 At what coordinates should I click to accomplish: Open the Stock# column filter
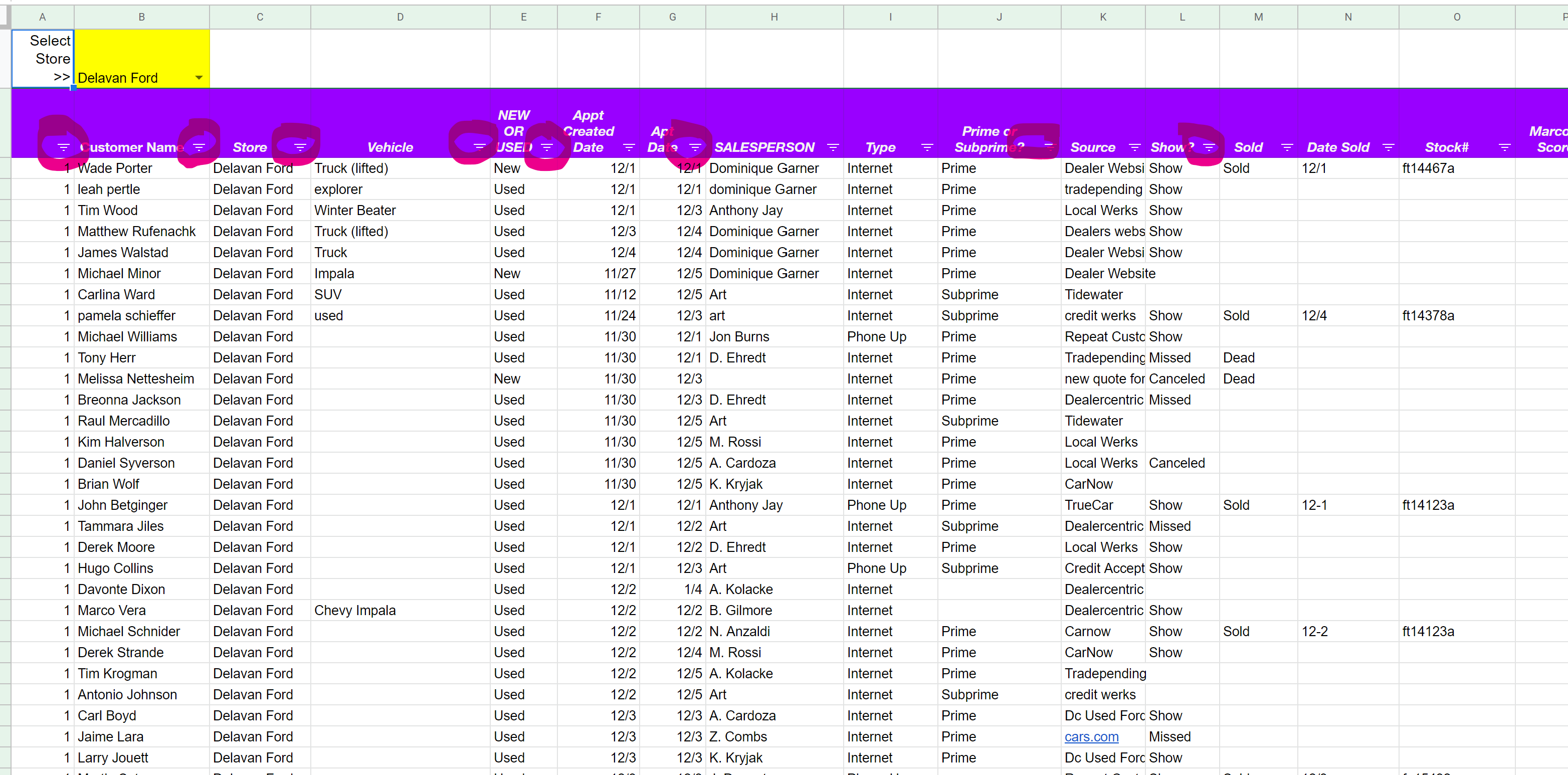[x=1505, y=147]
